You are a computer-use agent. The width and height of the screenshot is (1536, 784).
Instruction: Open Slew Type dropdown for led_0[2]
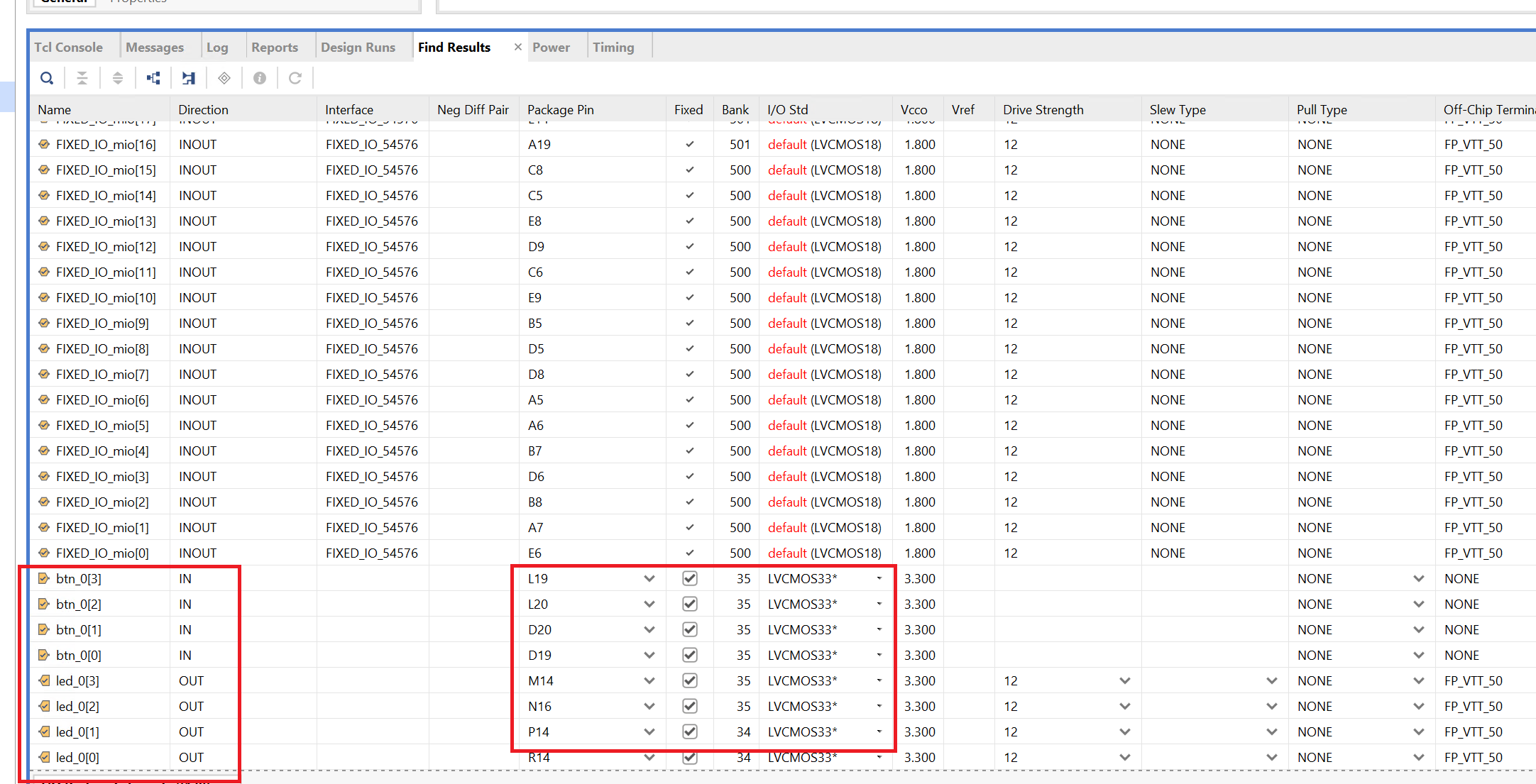pos(1271,706)
